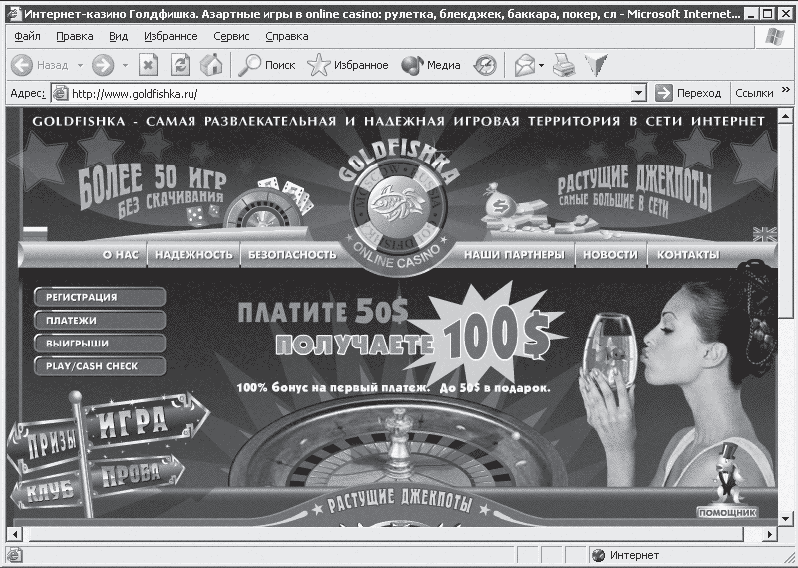Viewport: 798px width, 568px height.
Task: Expand the Back button history dropdown
Action: point(77,65)
